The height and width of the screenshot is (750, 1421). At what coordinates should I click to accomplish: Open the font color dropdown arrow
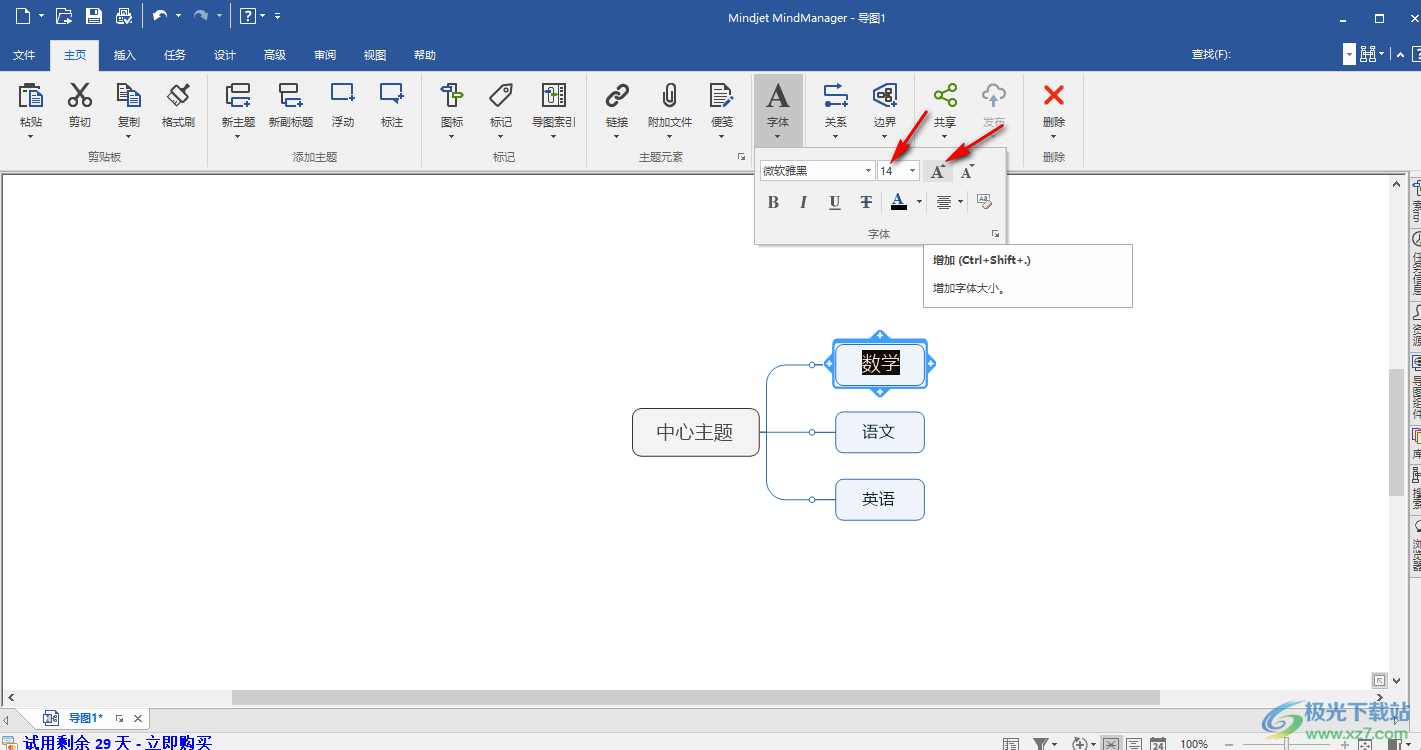[919, 202]
